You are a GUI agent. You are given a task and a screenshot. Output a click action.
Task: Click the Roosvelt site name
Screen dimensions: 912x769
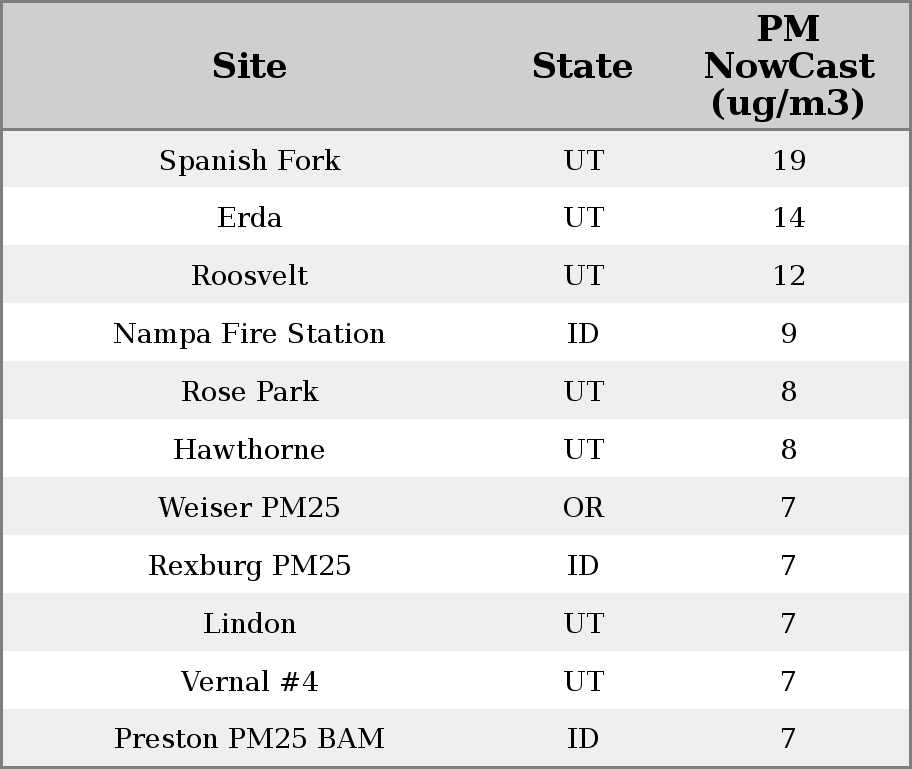click(x=250, y=276)
